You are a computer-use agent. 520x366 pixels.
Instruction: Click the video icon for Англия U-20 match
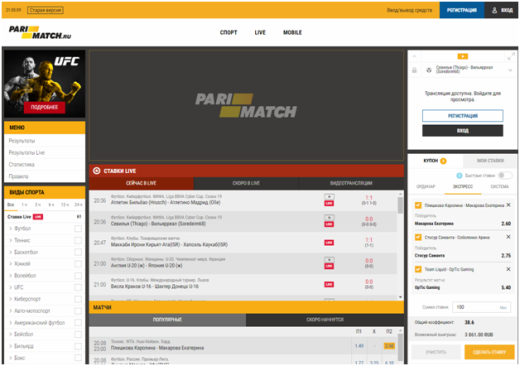(329, 259)
